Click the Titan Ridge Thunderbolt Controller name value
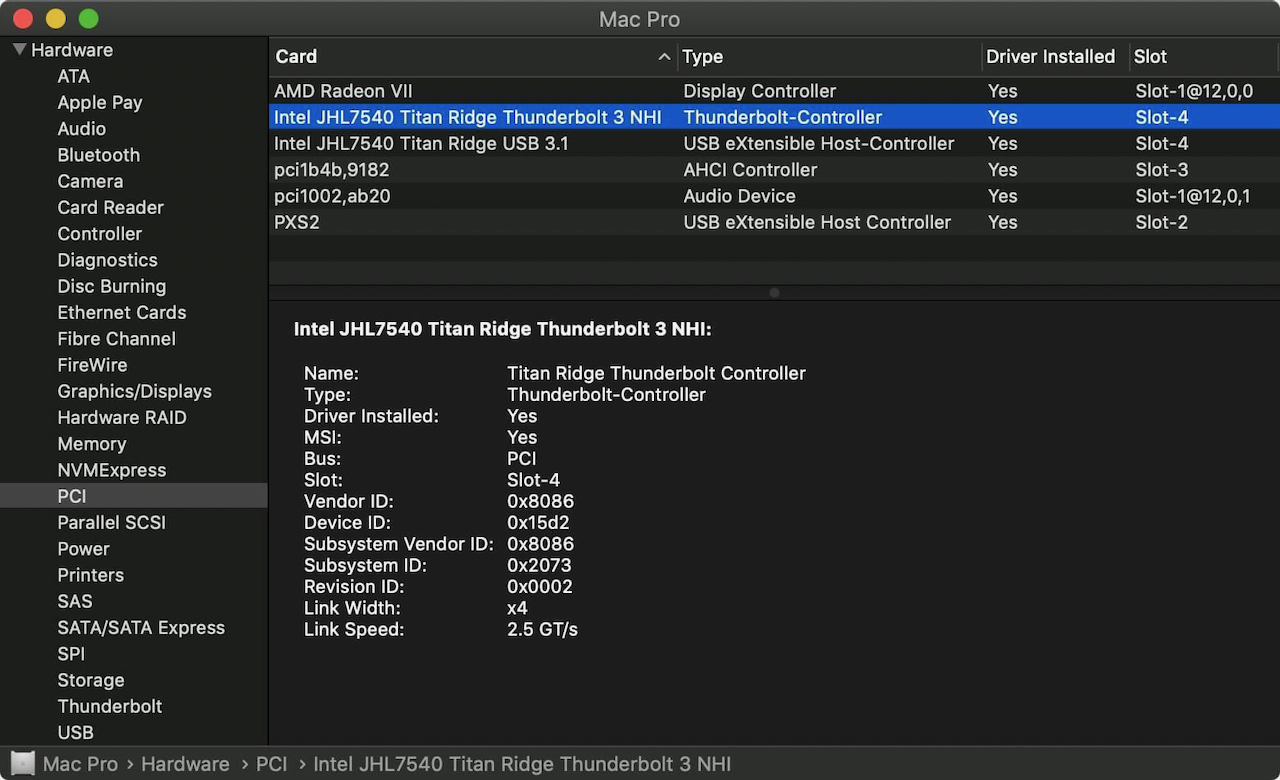The width and height of the screenshot is (1280, 780). click(x=656, y=373)
